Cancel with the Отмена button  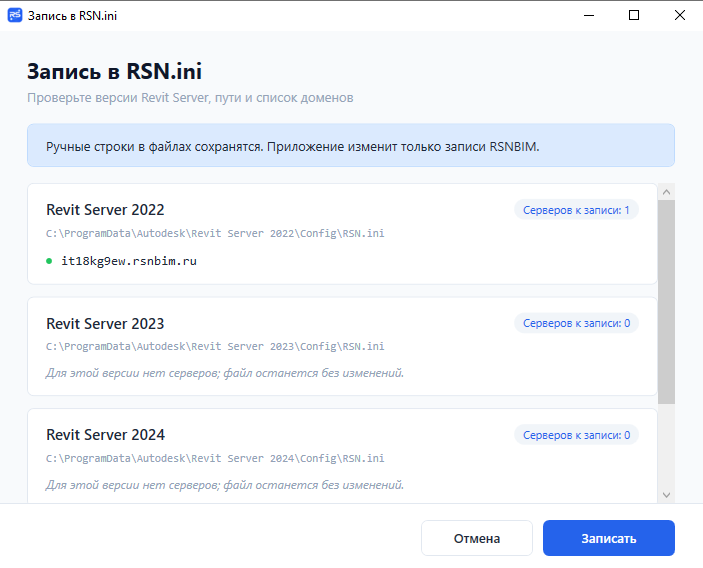click(477, 538)
